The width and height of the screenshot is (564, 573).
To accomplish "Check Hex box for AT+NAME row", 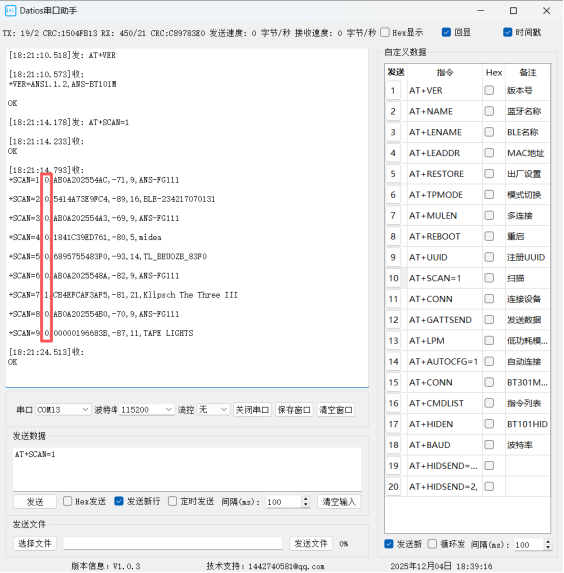I will click(x=489, y=111).
